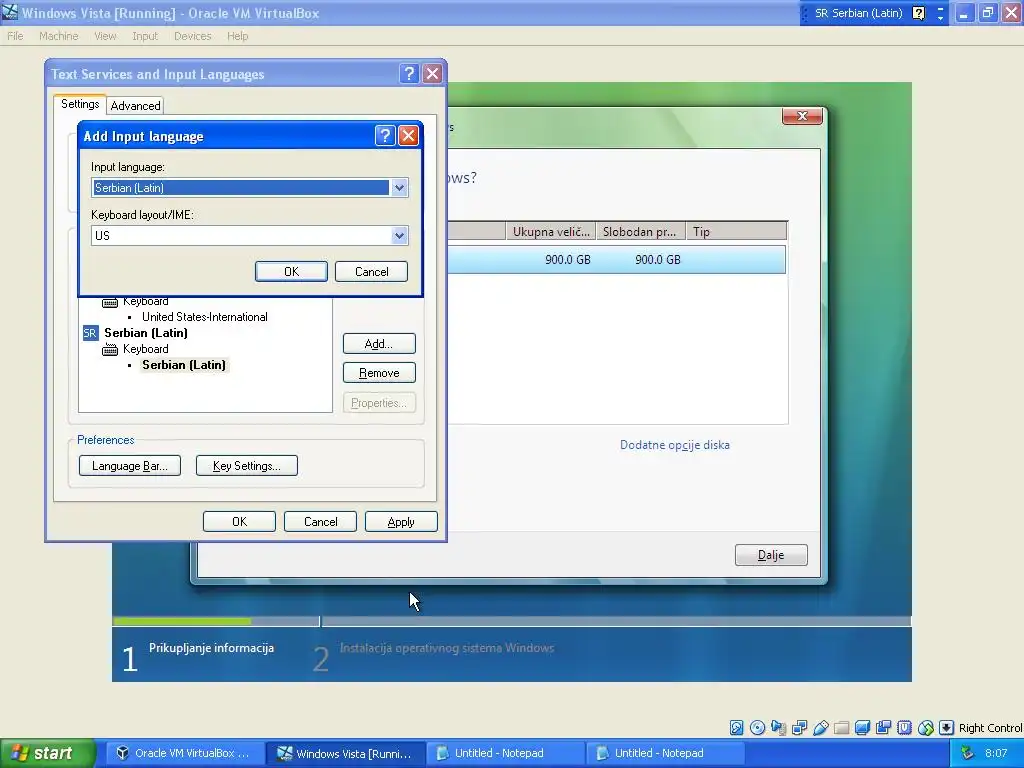Open the Machine menu
Screen dimensions: 1024x768
(x=58, y=36)
